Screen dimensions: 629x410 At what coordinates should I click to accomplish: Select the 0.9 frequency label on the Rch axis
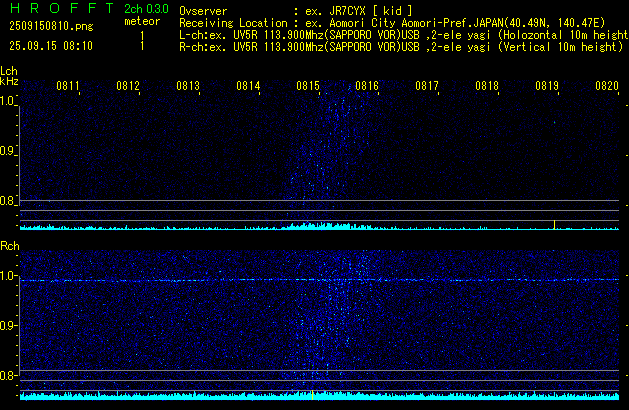[x=7, y=325]
